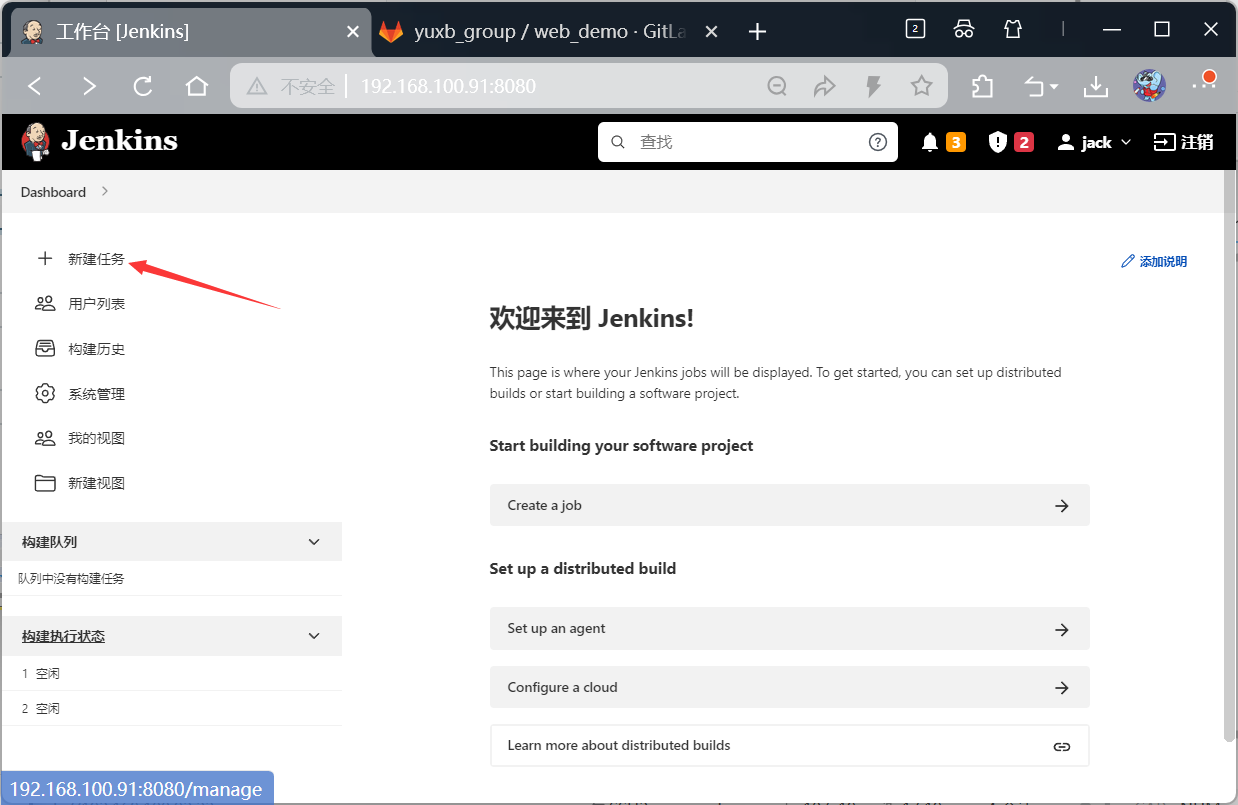Click the gear icon beside 系统管理

(44, 394)
